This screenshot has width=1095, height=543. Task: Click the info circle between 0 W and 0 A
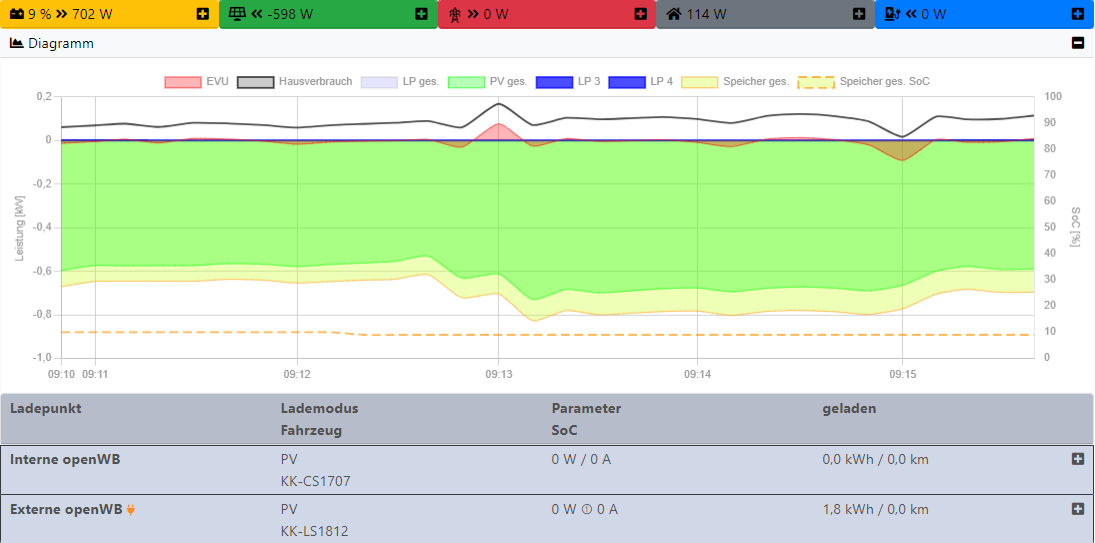point(586,509)
